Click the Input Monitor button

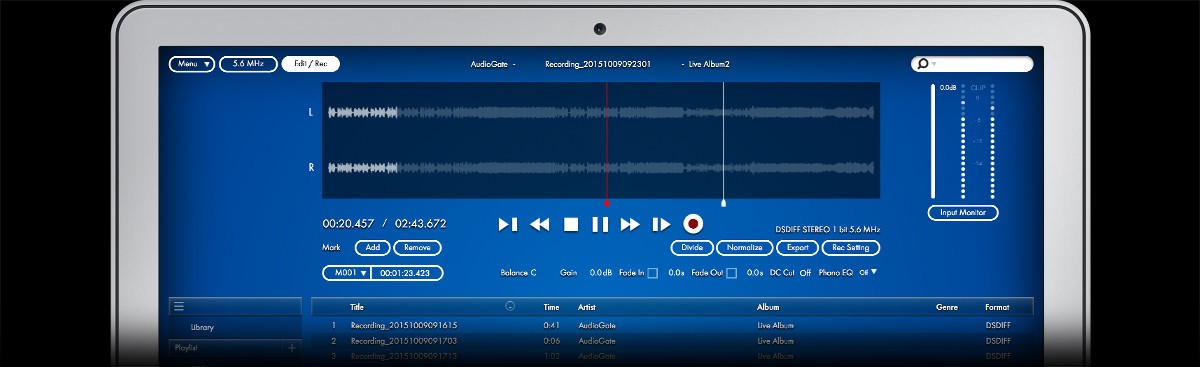tap(963, 213)
